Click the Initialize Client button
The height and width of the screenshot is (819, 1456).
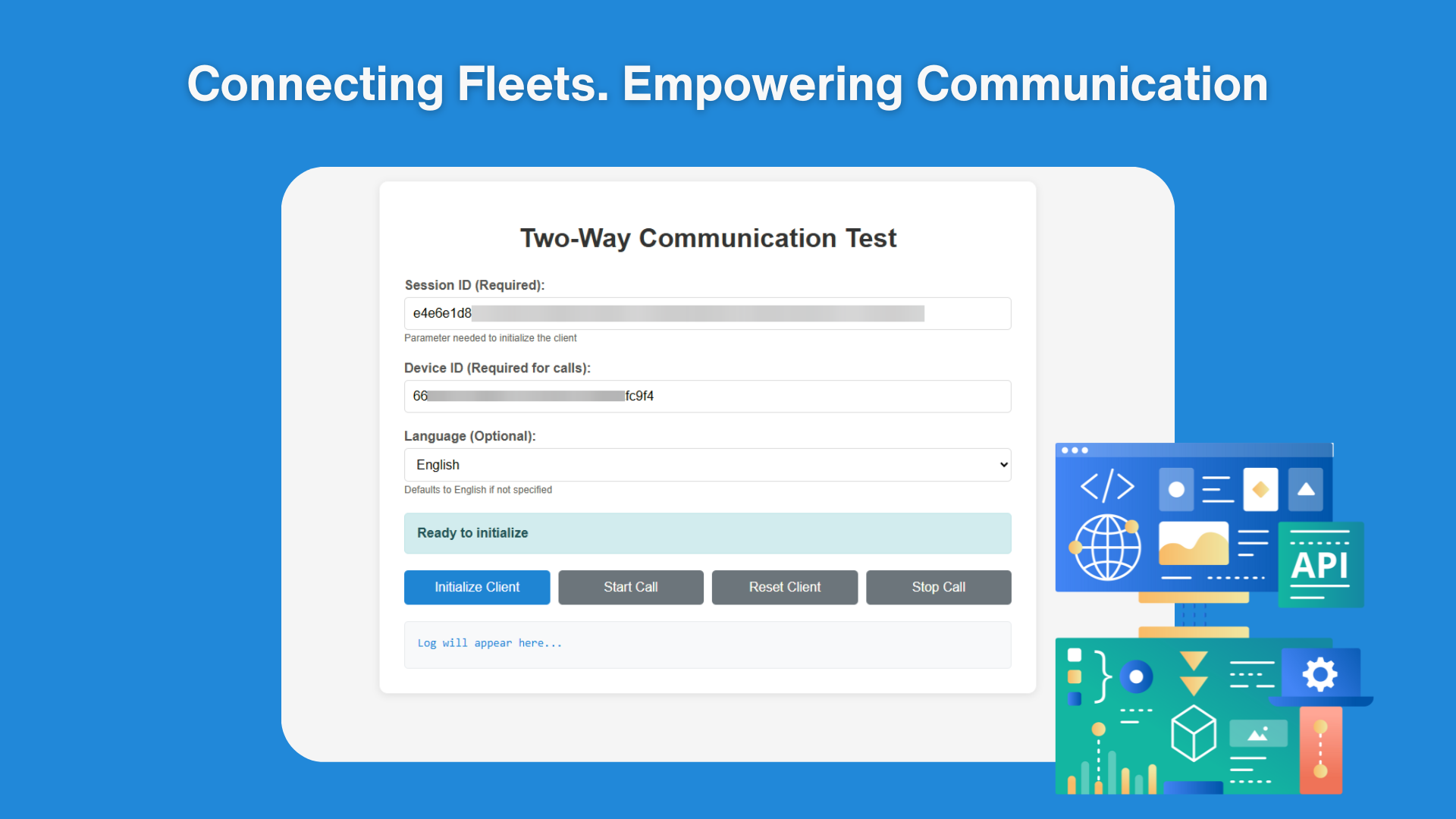(477, 587)
